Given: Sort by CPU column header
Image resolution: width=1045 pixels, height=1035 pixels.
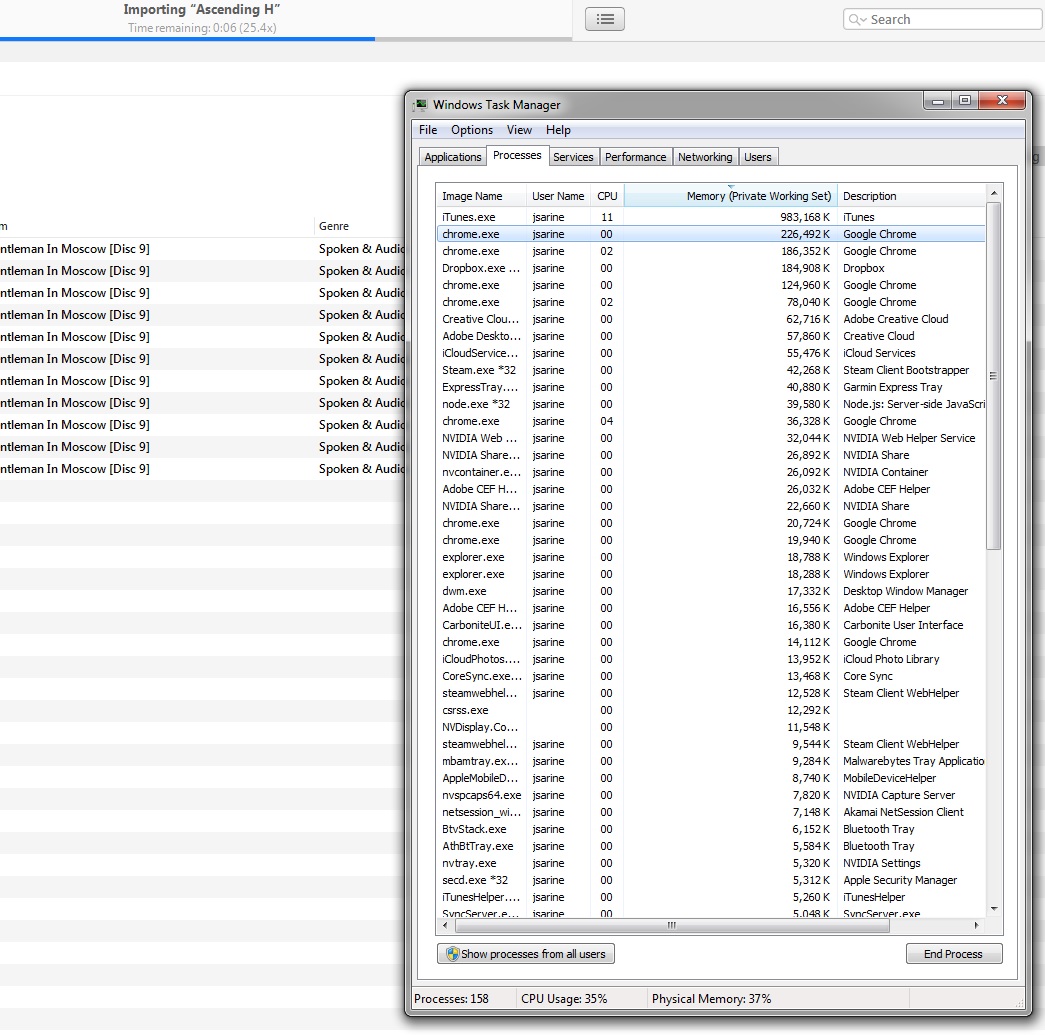Looking at the screenshot, I should [x=607, y=196].
